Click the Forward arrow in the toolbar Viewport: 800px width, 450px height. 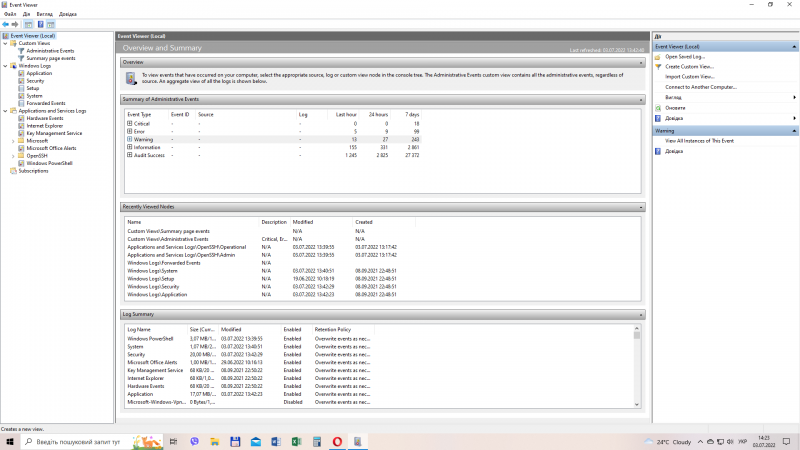tap(16, 24)
